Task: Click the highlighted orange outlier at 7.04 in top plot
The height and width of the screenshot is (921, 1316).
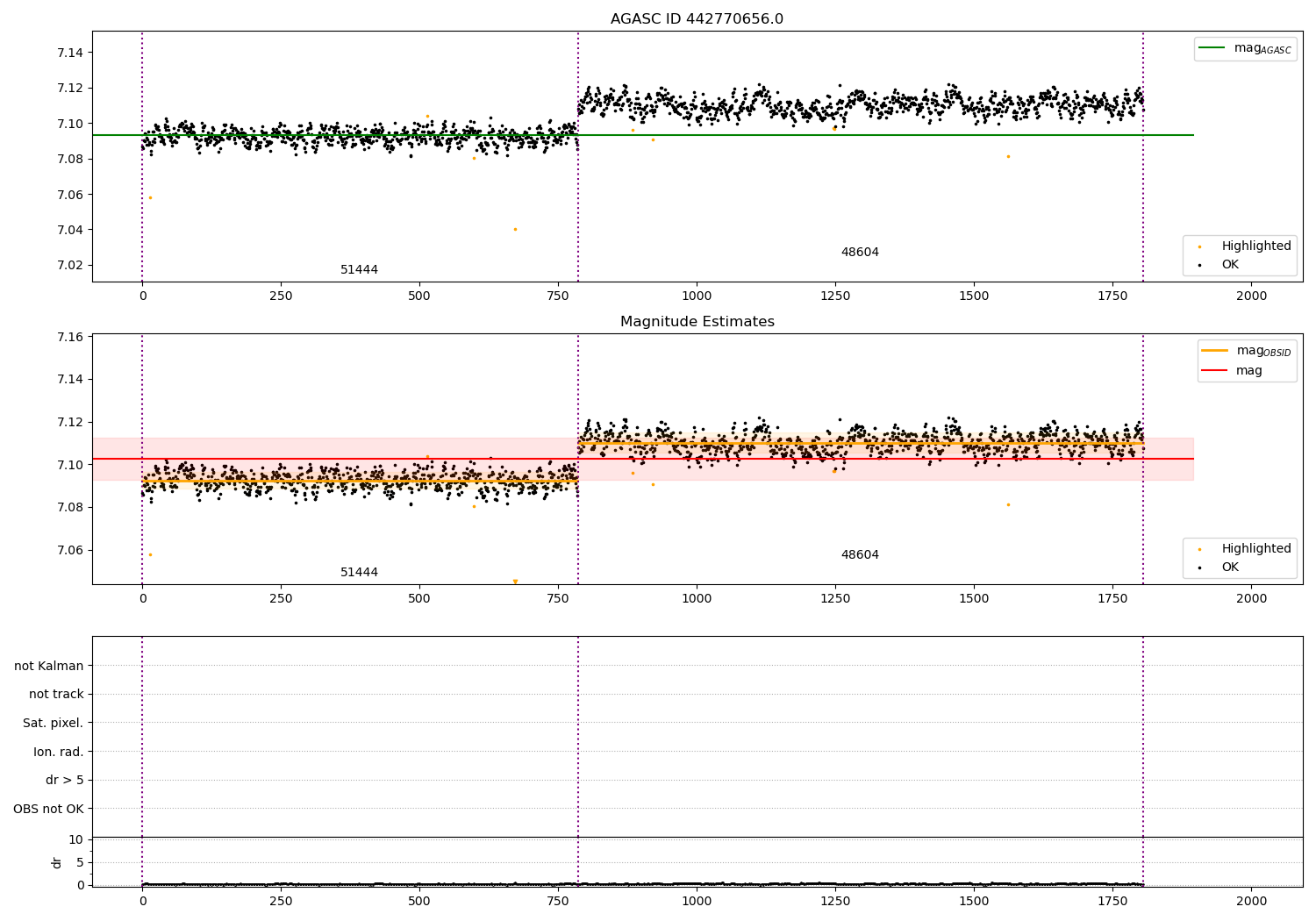Action: coord(515,230)
